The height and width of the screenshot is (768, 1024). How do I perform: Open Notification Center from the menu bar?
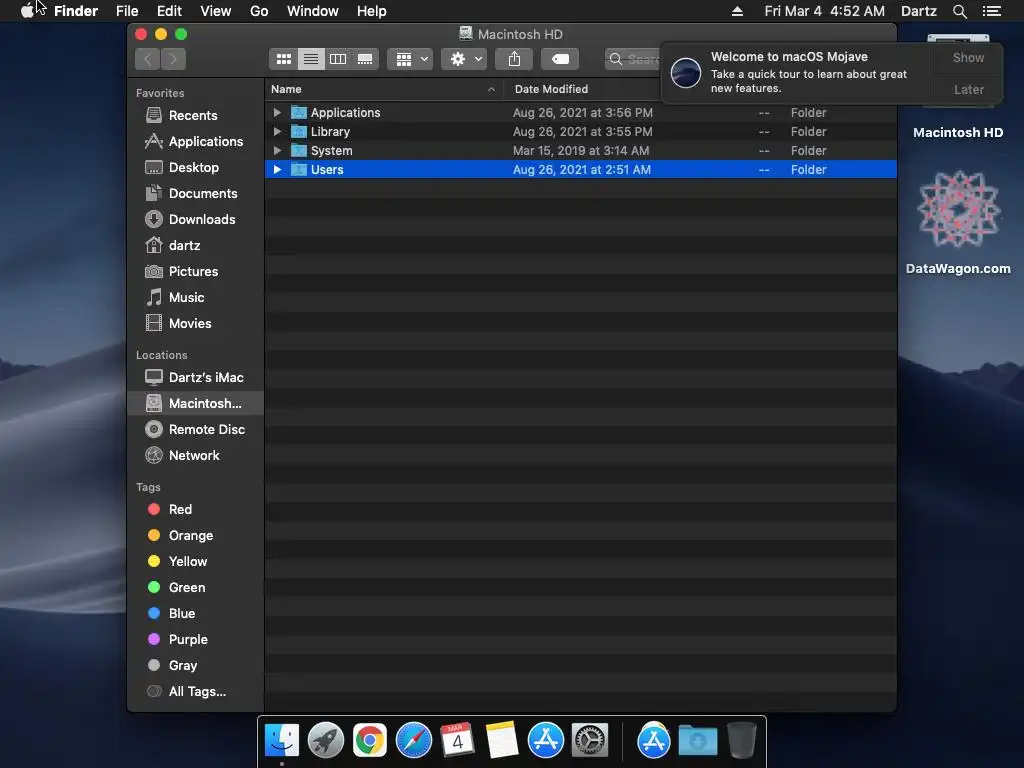[992, 11]
